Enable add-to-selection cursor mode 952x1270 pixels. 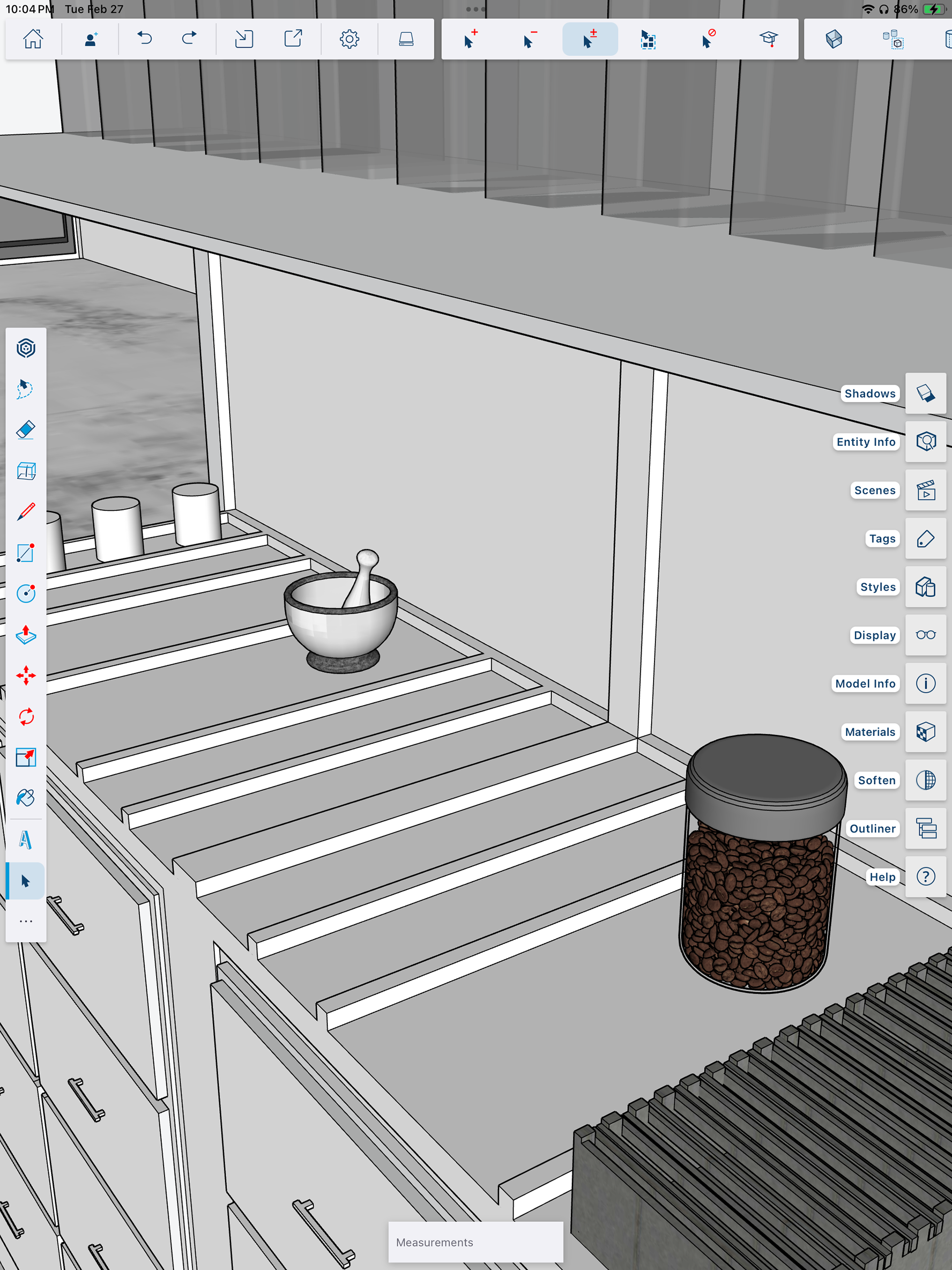471,39
